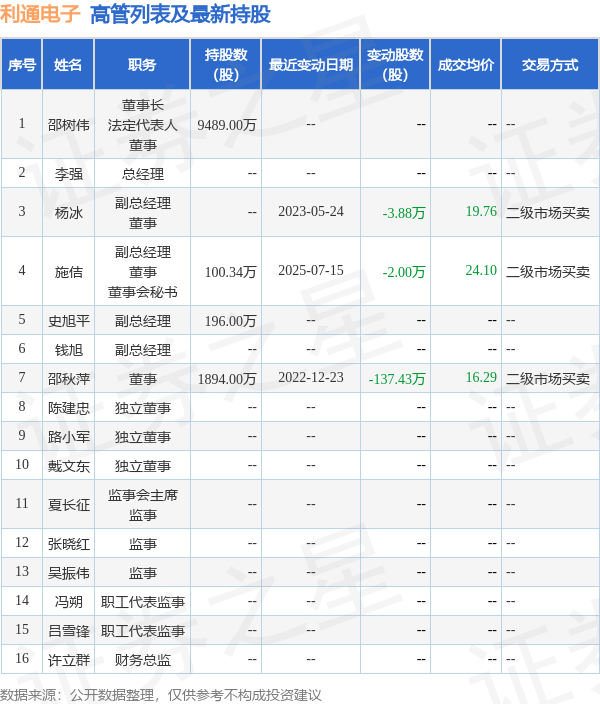Click the average price 24.10
600x704 pixels.
[x=481, y=270]
